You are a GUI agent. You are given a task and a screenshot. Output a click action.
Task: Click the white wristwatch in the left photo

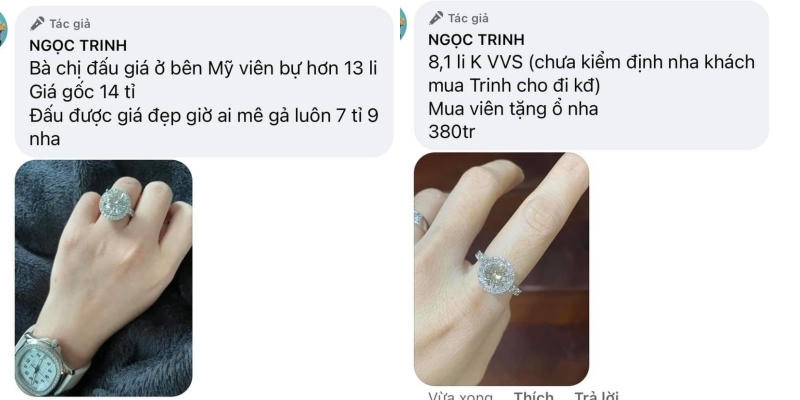pos(42,363)
